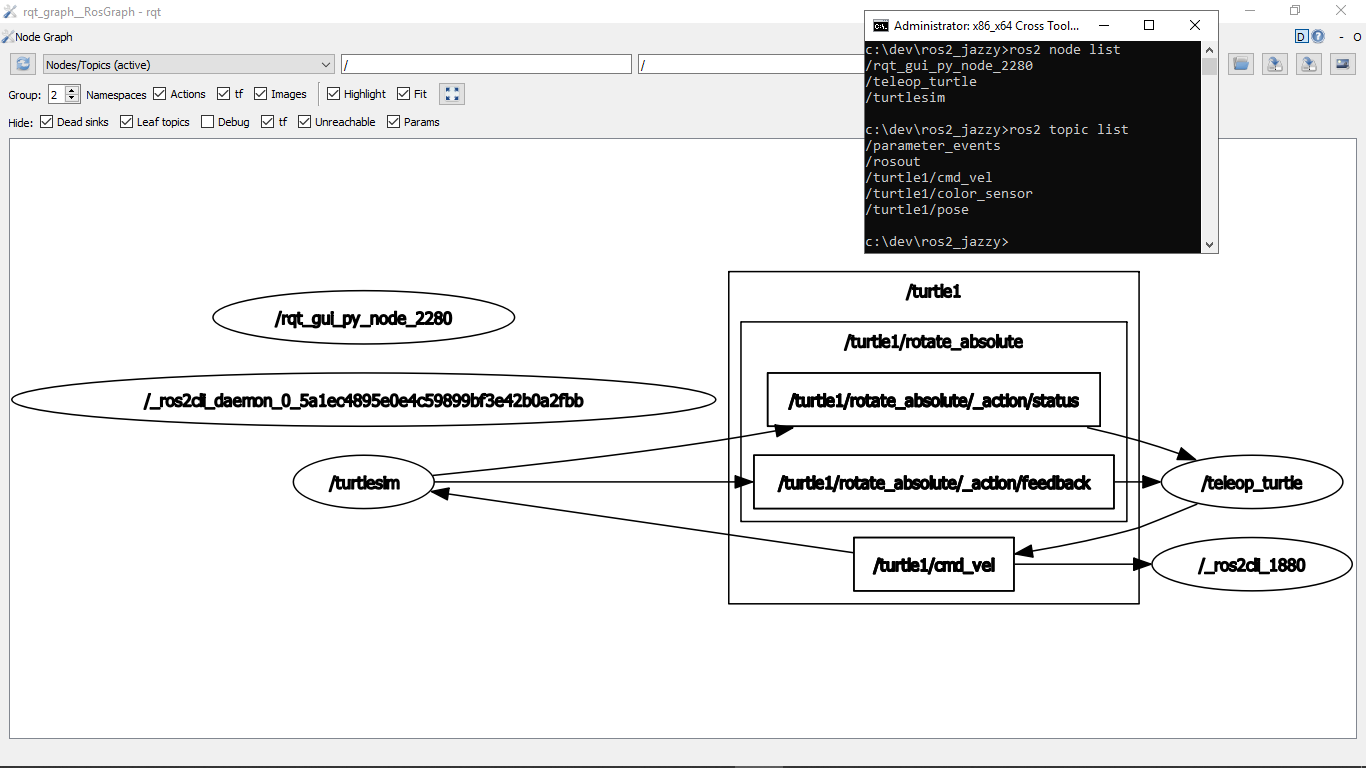Screen dimensions: 1366x768
Task: Click the dash undock button beside help
Action: point(1341,37)
